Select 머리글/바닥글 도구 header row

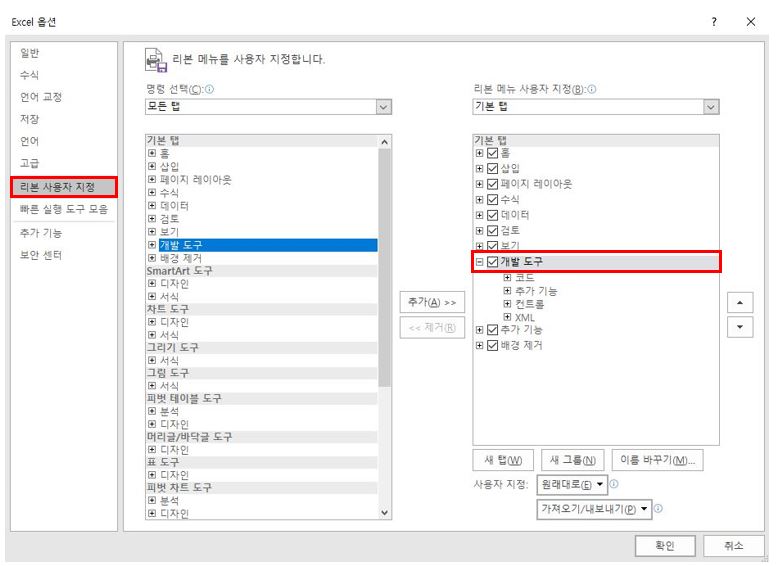[262, 437]
